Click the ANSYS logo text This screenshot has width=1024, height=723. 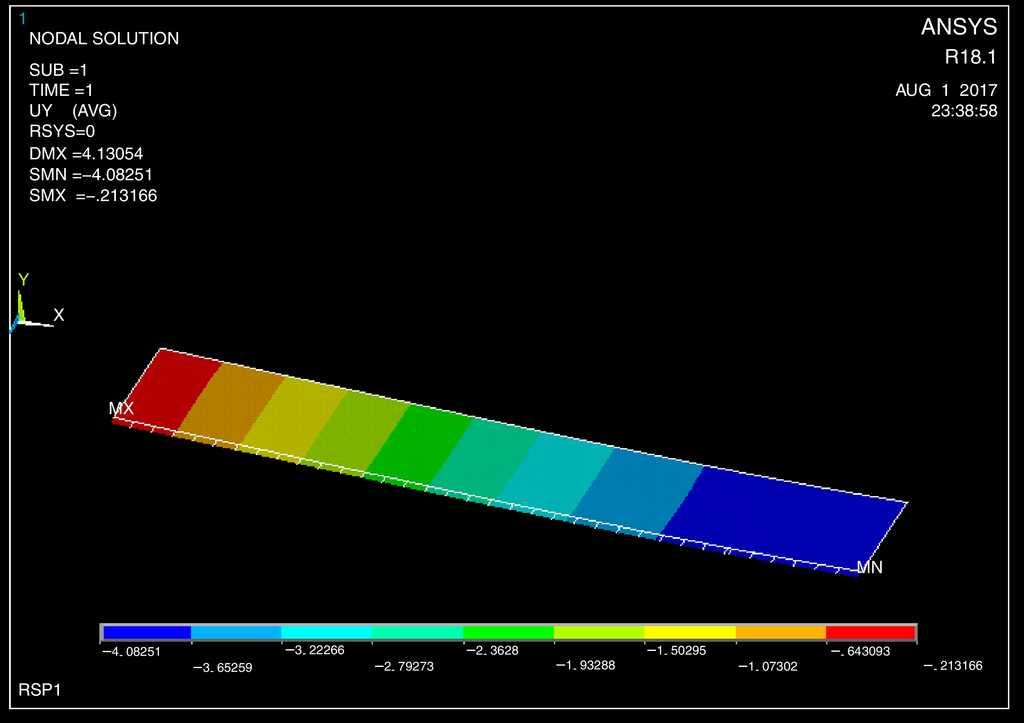[958, 28]
